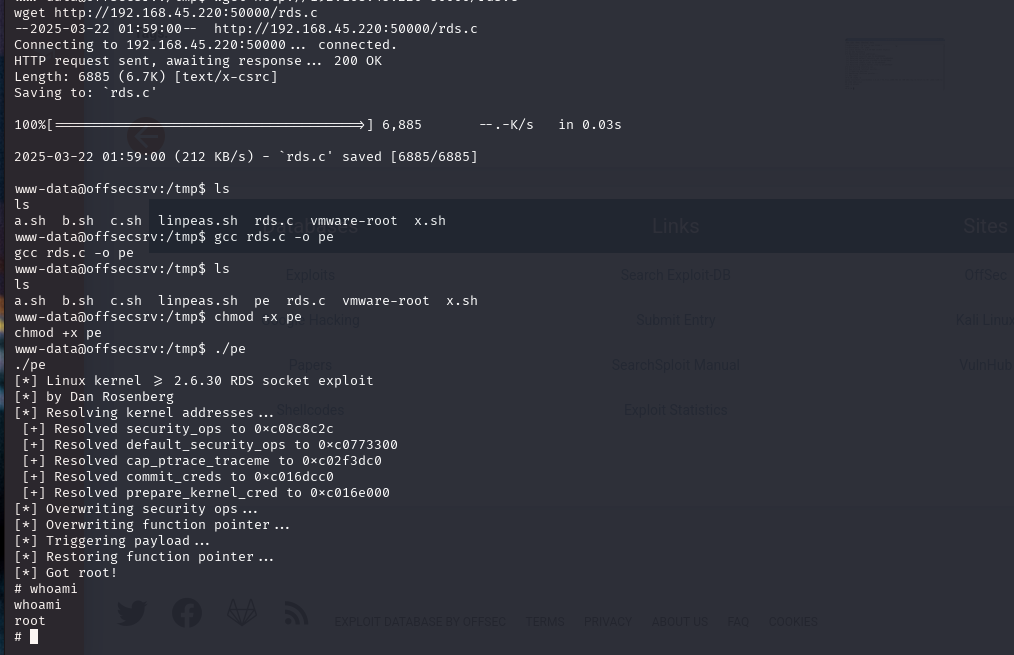Open the Search Exploit-DB link
Viewport: 1014px width, 655px height.
point(676,275)
